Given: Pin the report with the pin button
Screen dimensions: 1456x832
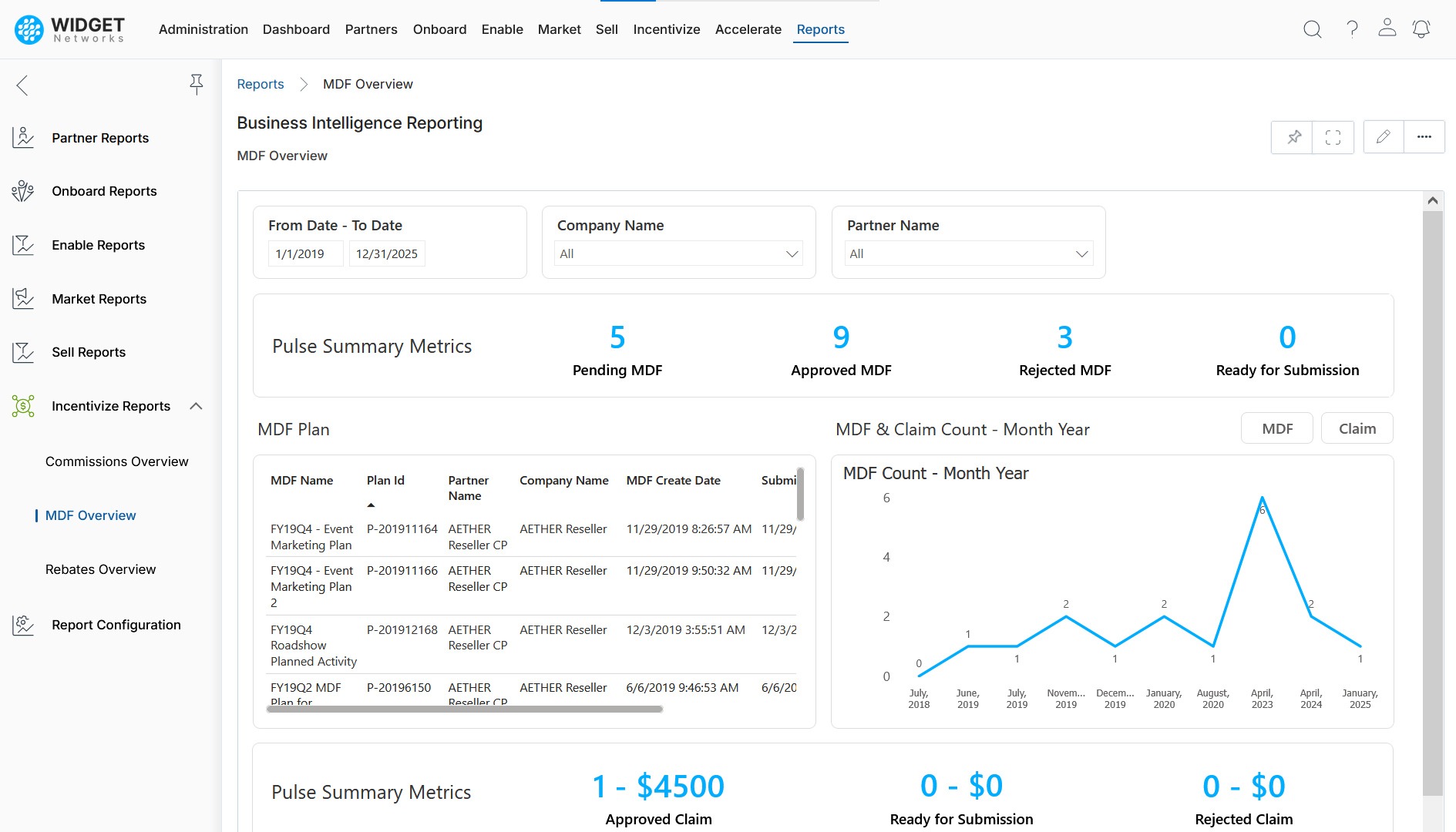Looking at the screenshot, I should click(1293, 137).
